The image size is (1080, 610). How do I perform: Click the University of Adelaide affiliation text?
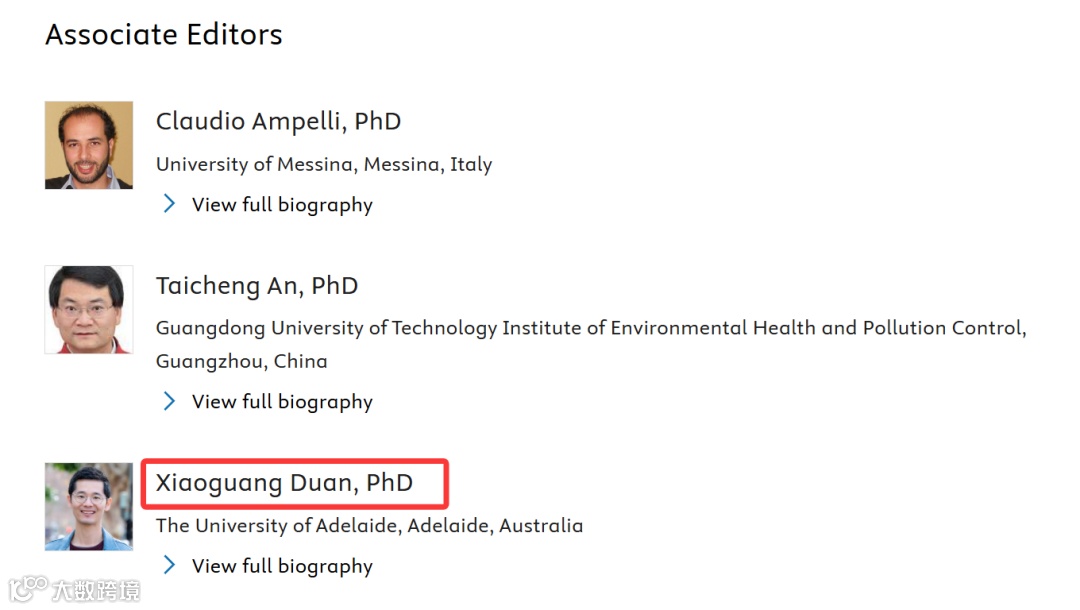click(369, 525)
